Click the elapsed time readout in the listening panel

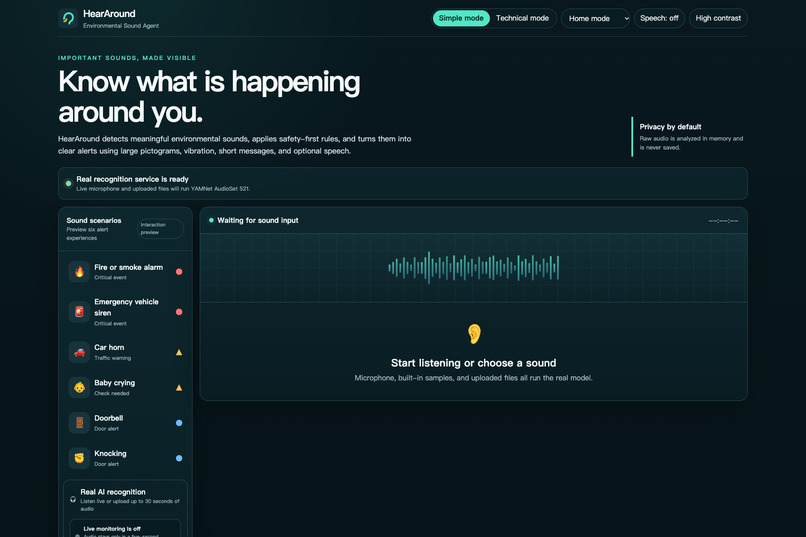[x=723, y=221]
